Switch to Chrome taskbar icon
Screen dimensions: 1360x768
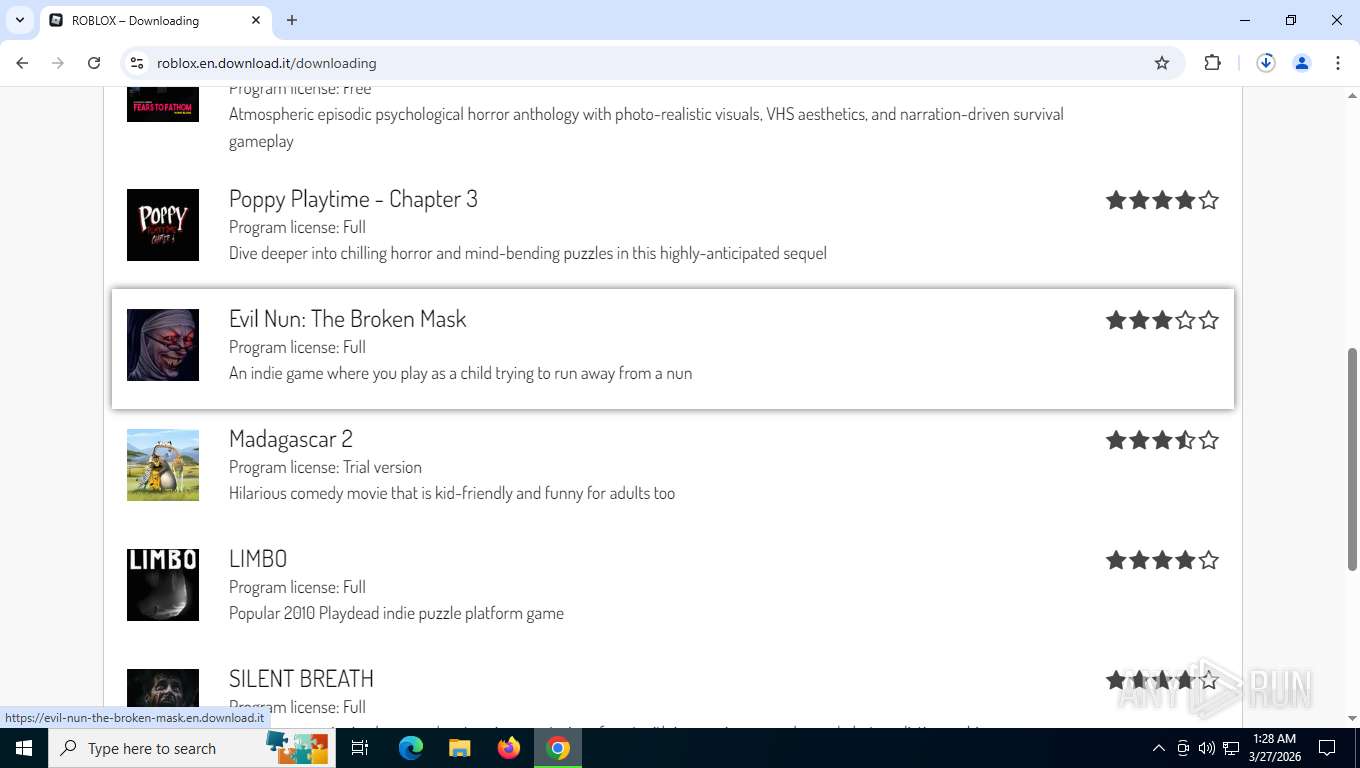click(558, 748)
